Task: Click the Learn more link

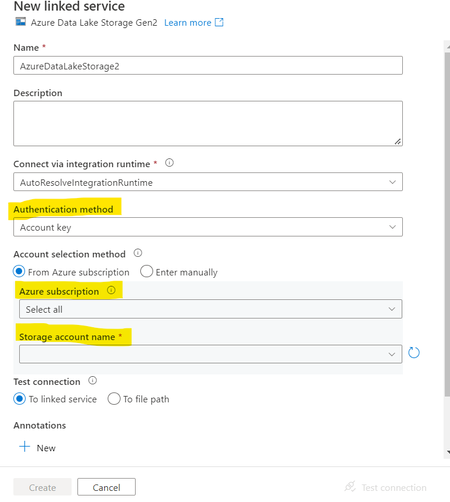Action: 188,23
